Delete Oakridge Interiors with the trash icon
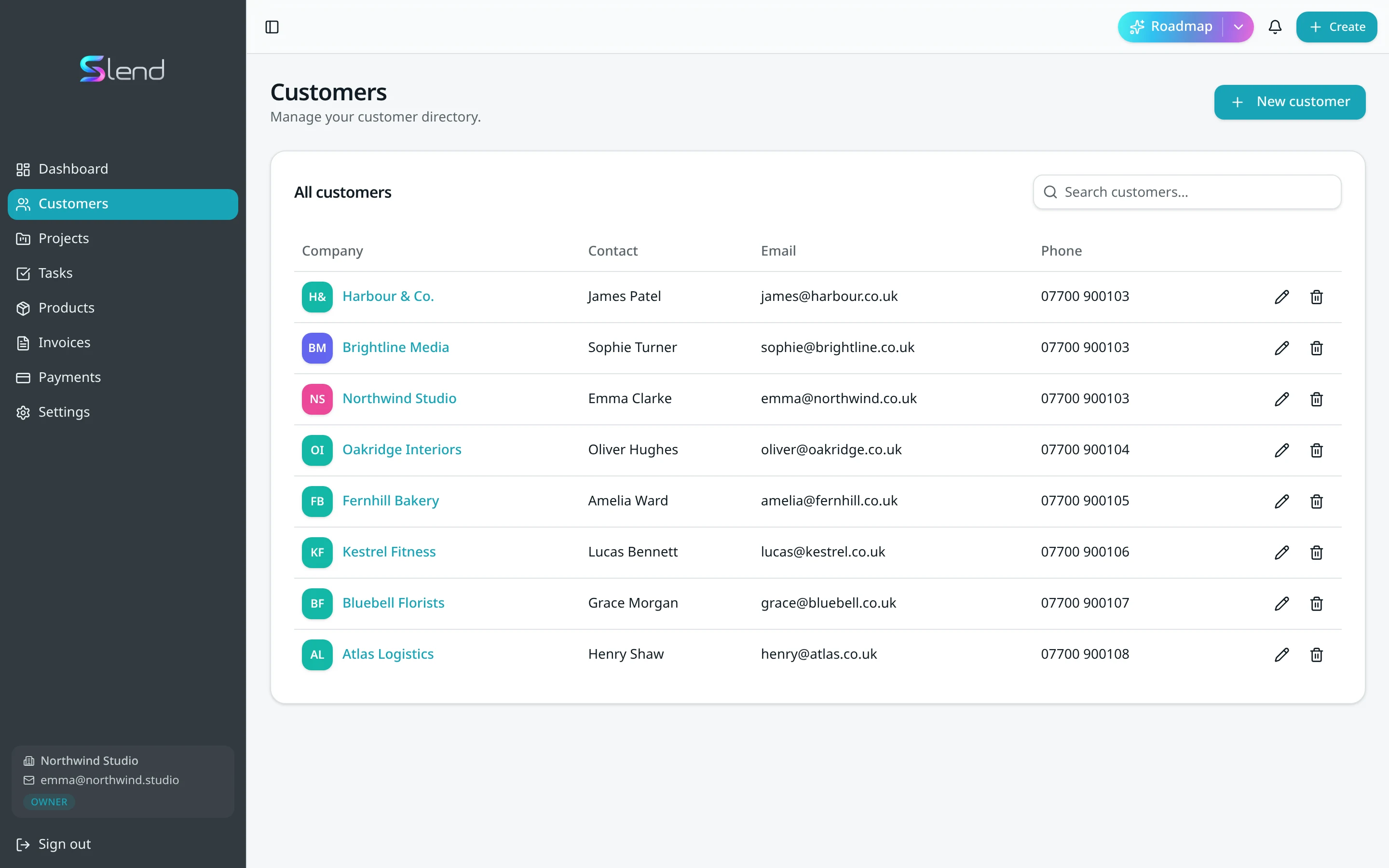Screen dimensions: 1389x868 [x=1317, y=450]
